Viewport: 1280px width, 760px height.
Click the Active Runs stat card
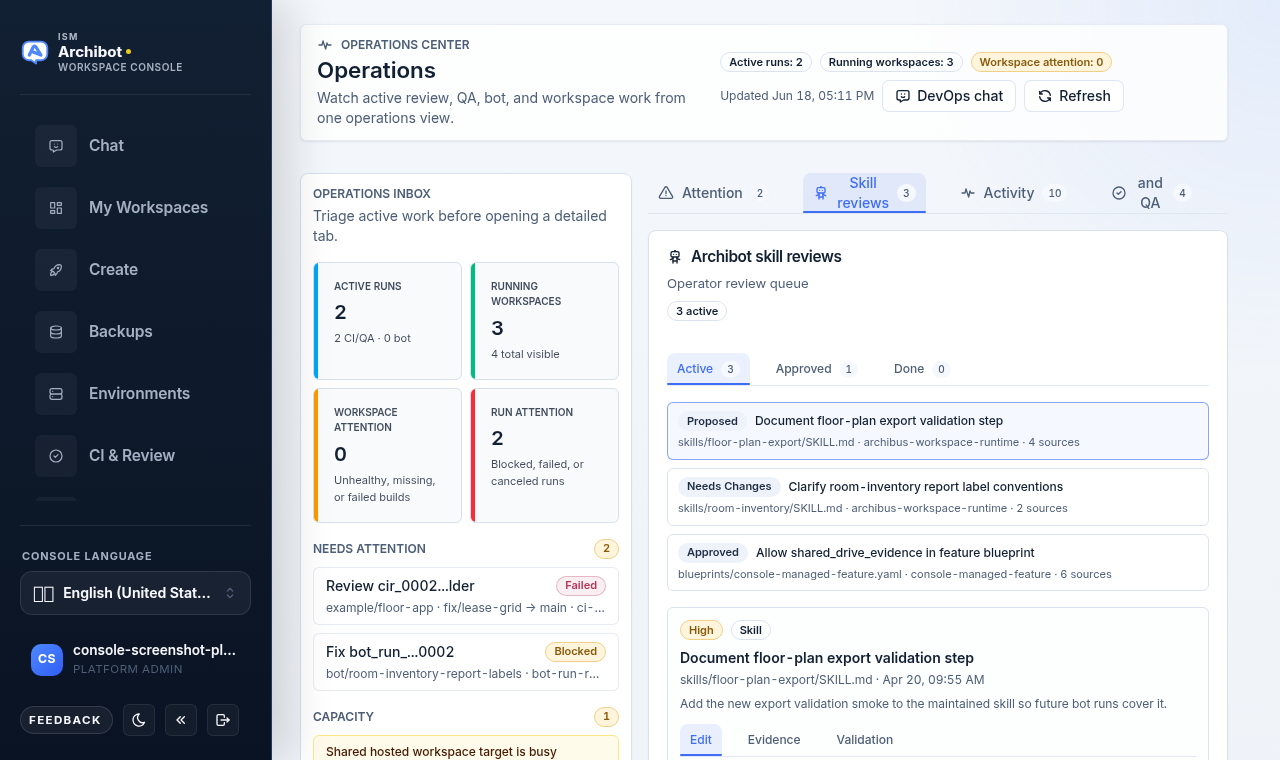click(387, 321)
